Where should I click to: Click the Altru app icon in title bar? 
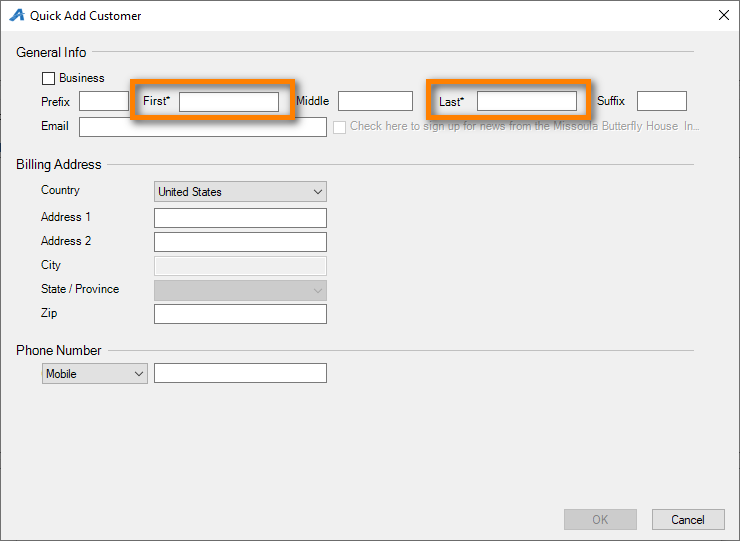click(17, 15)
